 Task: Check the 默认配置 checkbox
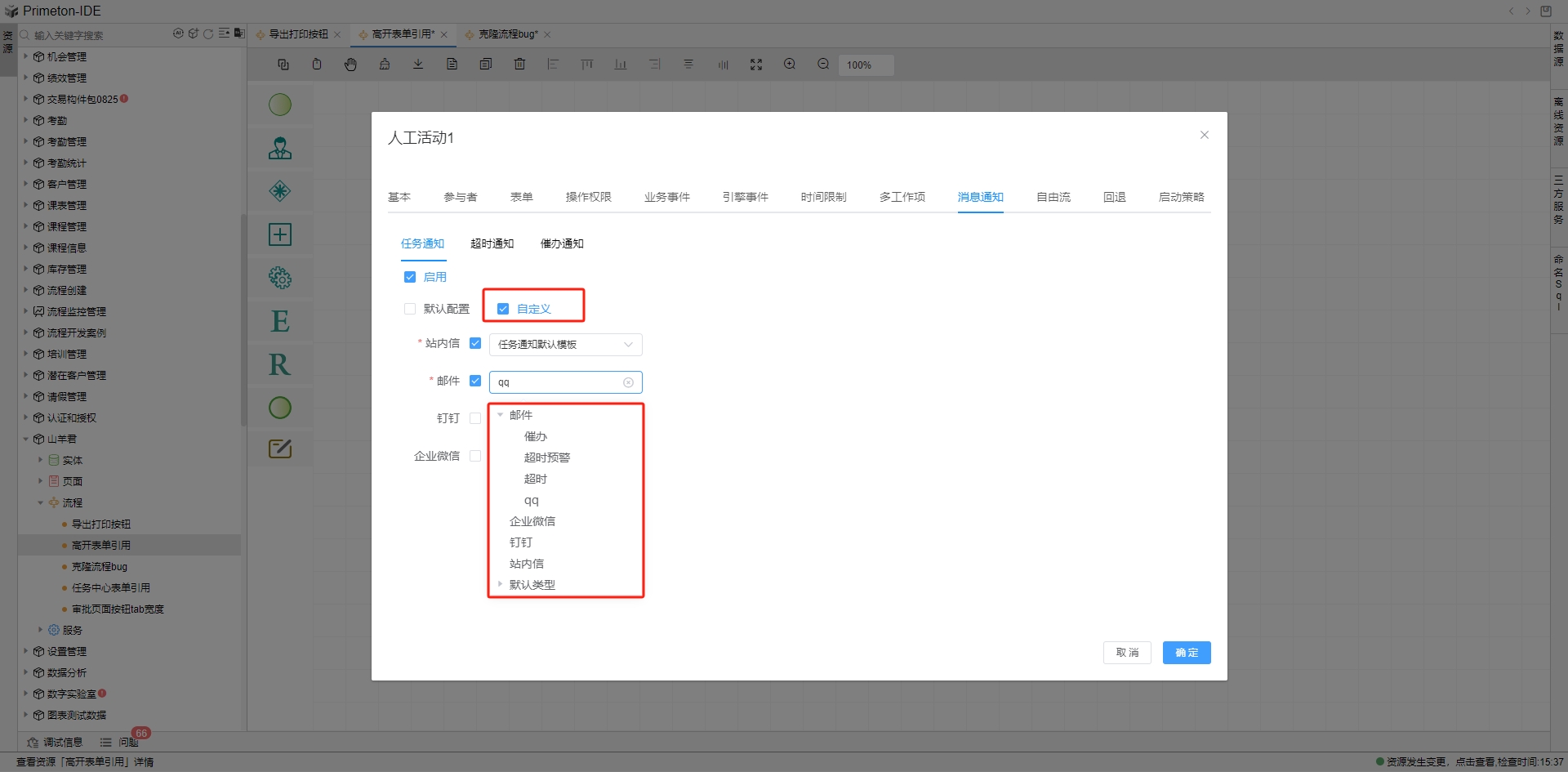410,309
